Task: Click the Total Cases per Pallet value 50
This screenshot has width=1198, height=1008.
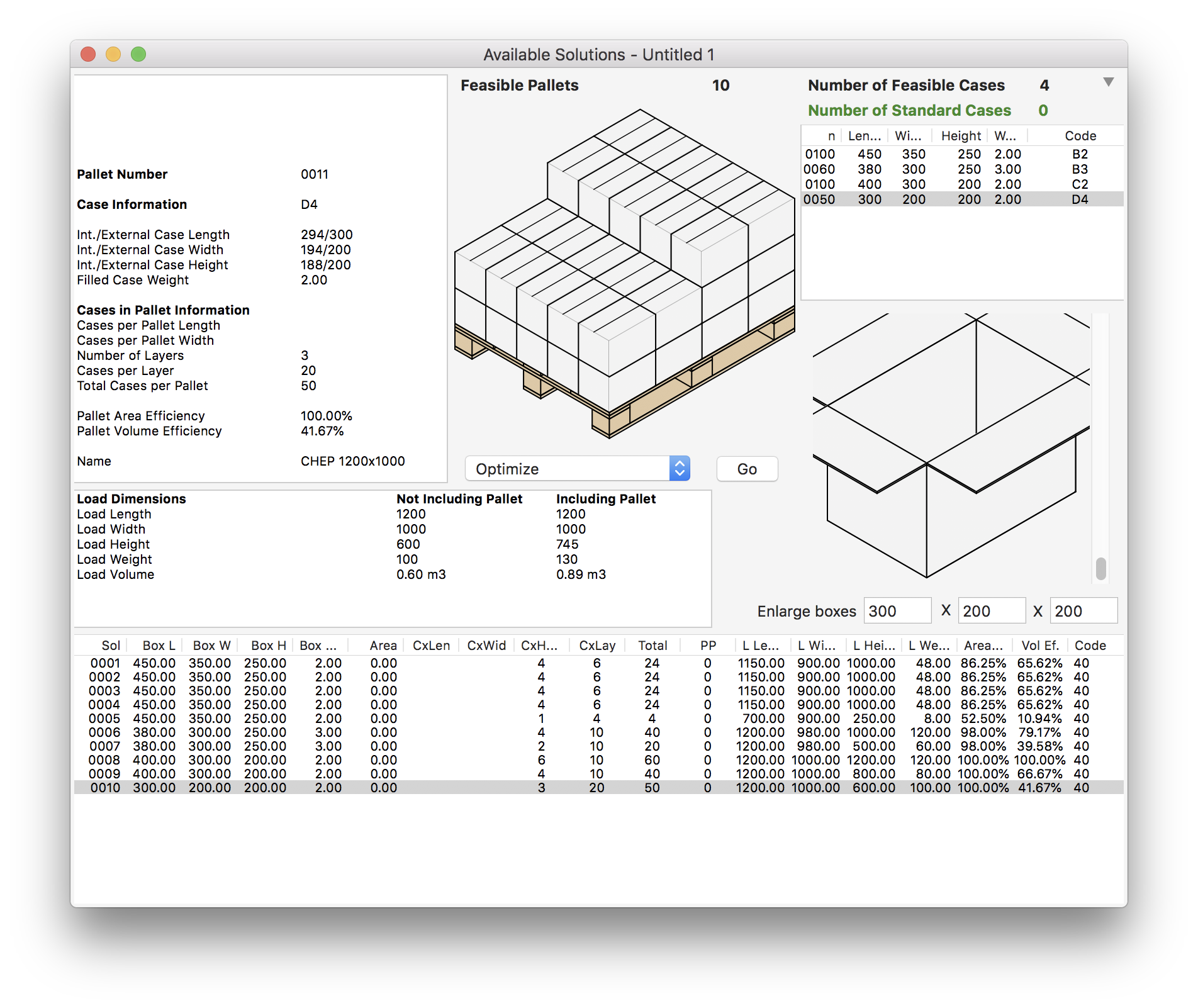Action: [x=308, y=386]
